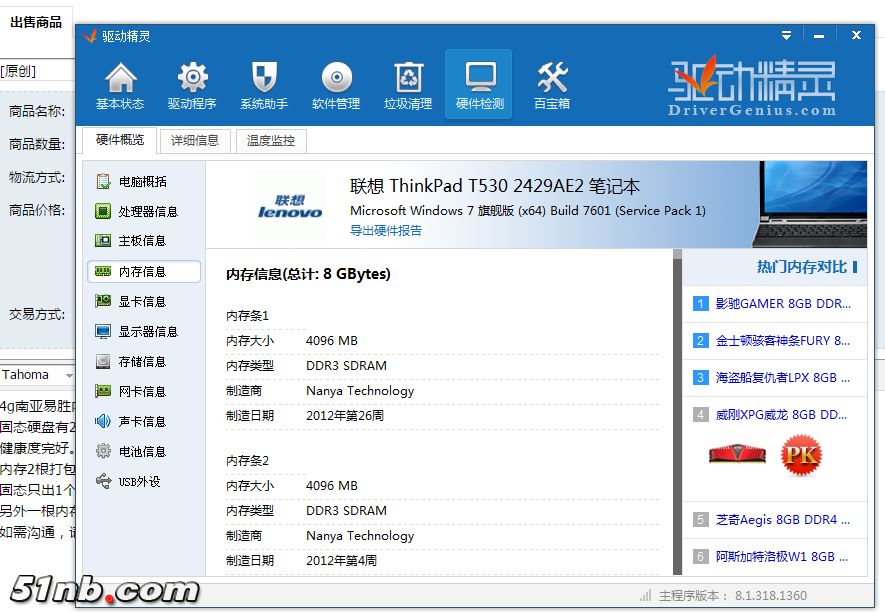The image size is (885, 613).
Task: Select 电脑概括 in the sidebar
Action: click(143, 182)
